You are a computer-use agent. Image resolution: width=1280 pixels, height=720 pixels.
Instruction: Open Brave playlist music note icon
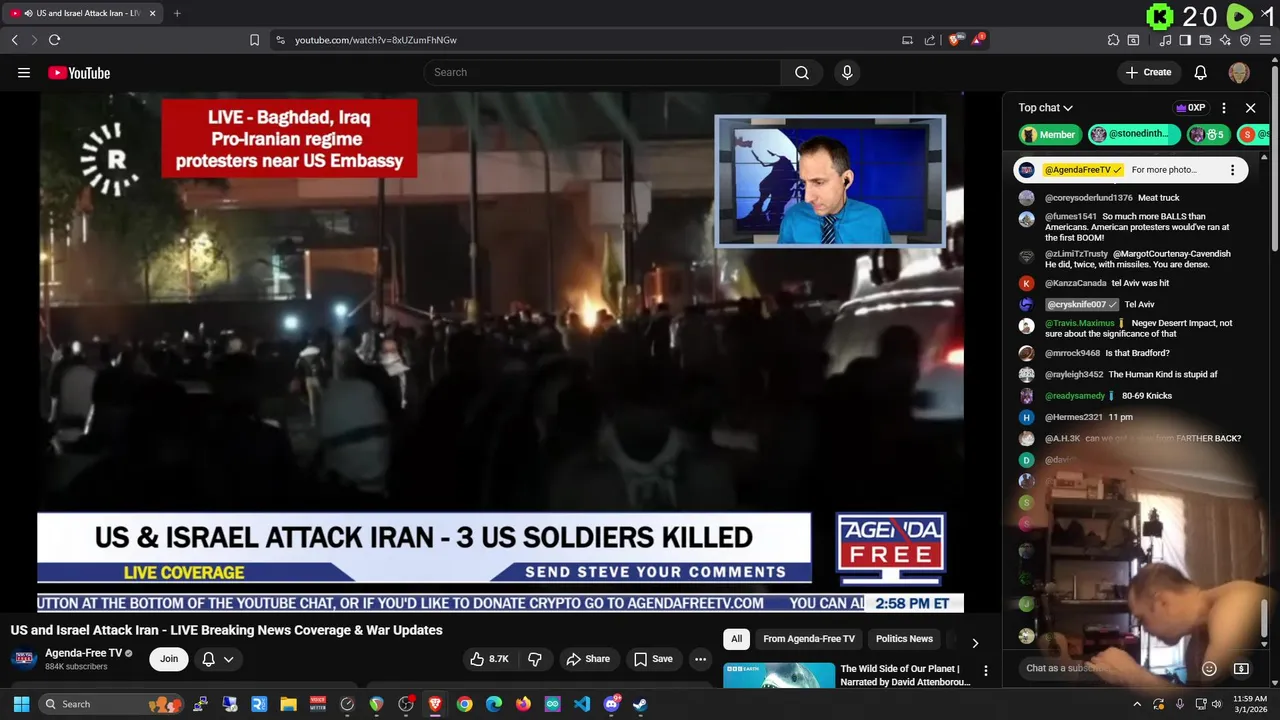coord(1165,40)
